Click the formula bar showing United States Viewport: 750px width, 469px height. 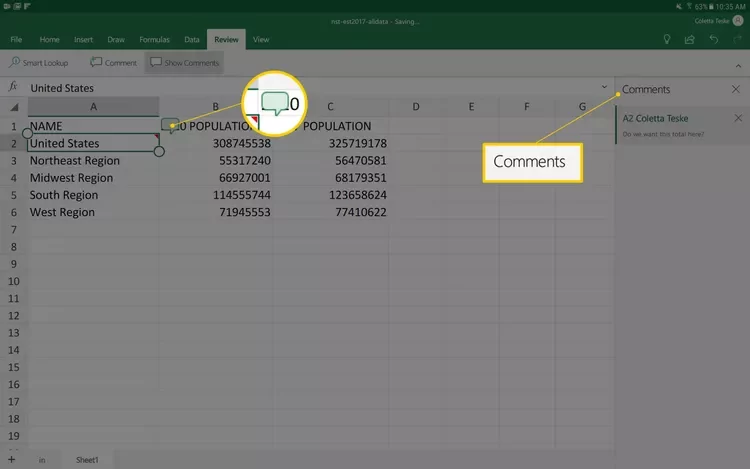click(x=300, y=87)
